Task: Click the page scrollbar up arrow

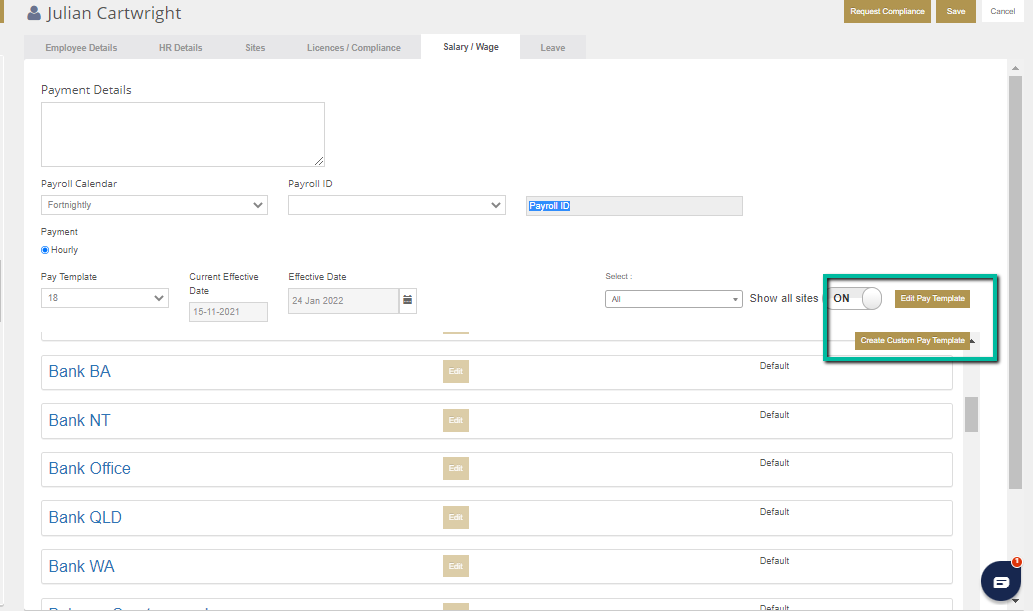Action: 1015,68
